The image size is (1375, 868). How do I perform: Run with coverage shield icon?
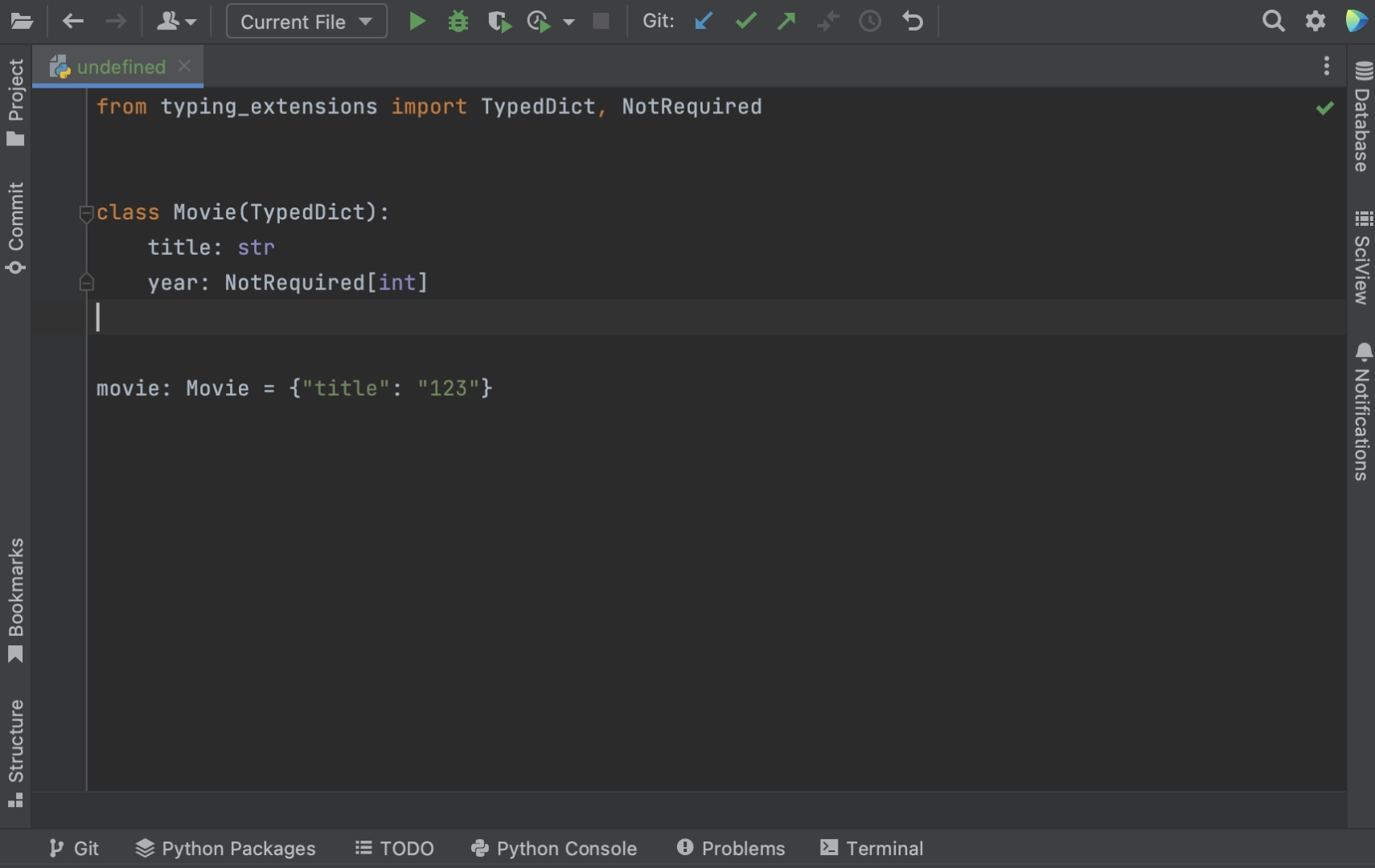[x=499, y=21]
